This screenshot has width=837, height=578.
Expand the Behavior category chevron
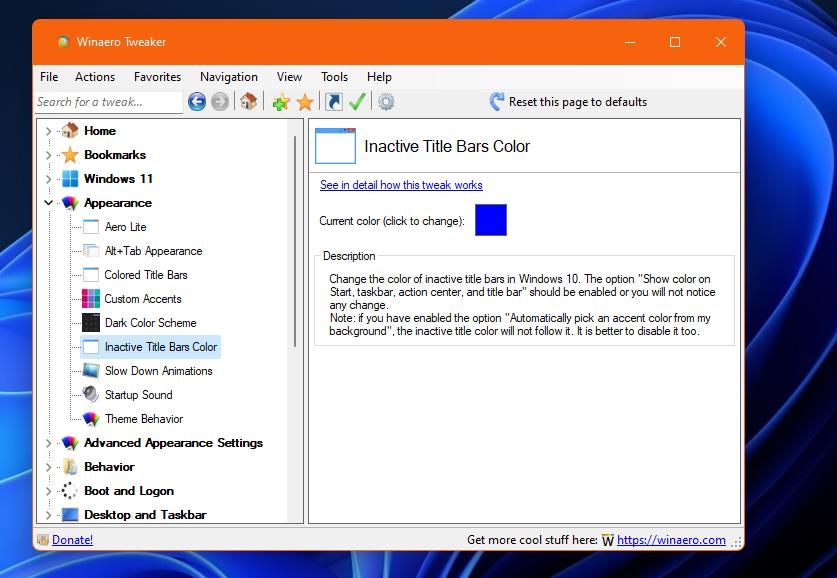point(49,467)
